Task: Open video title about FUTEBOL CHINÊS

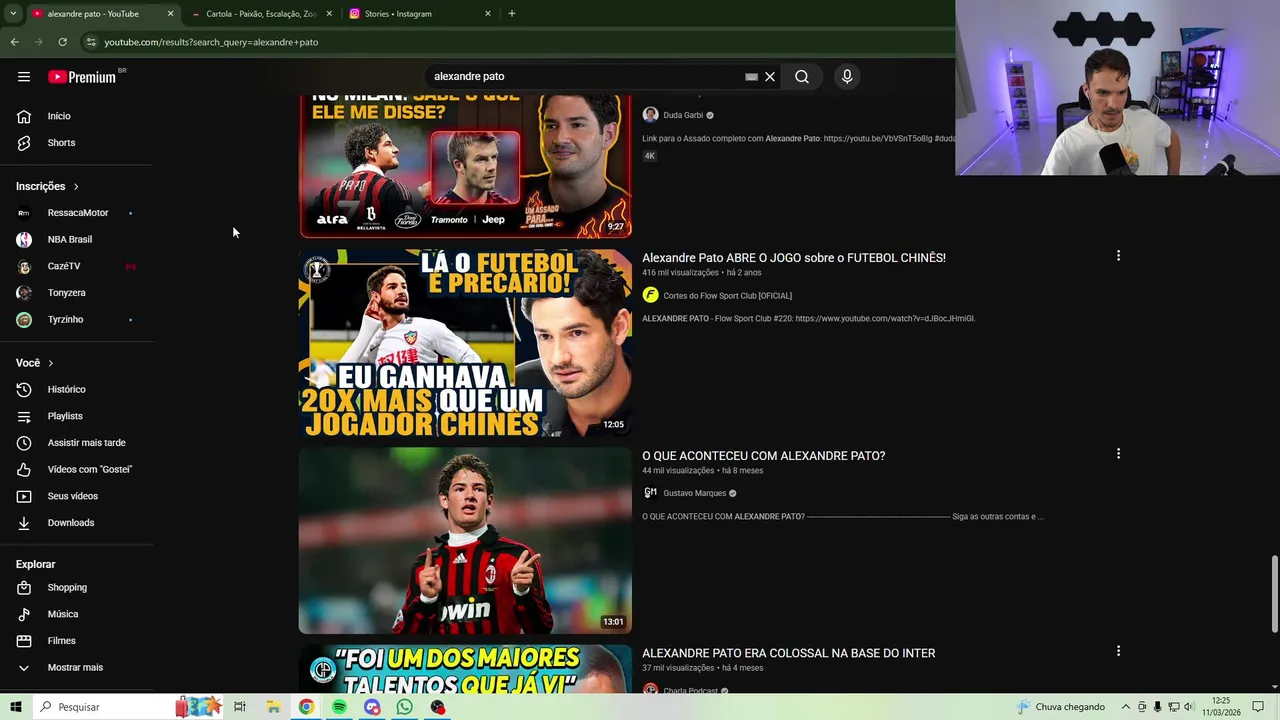Action: [x=794, y=258]
